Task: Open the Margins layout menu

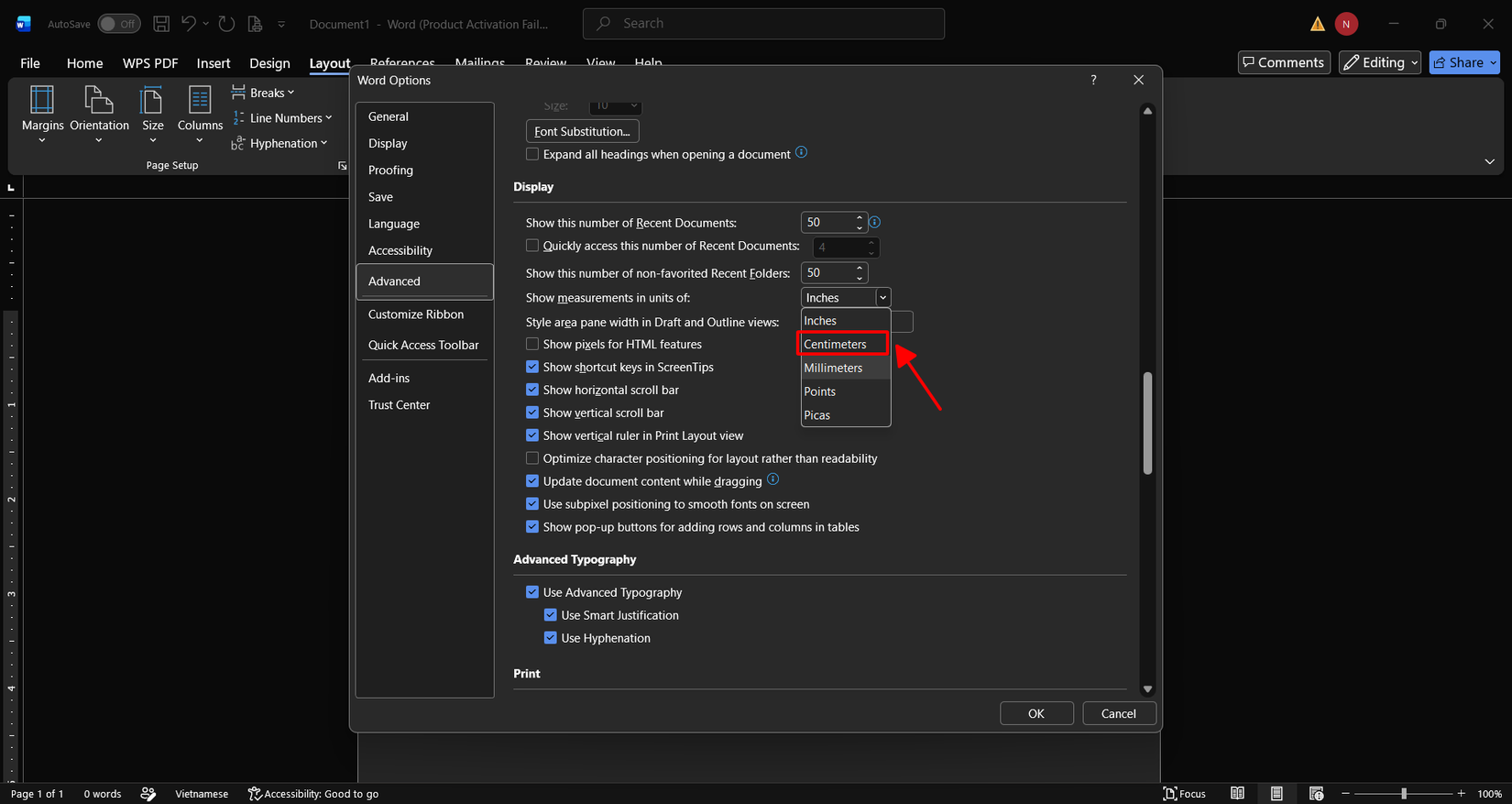Action: click(42, 114)
